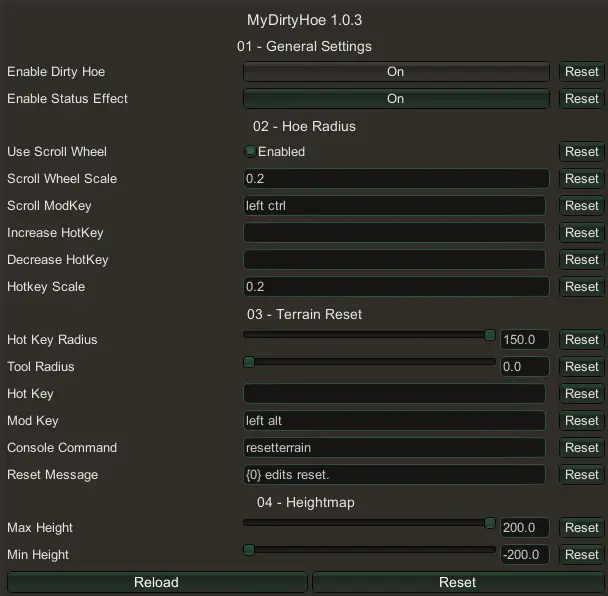Image resolution: width=608 pixels, height=596 pixels.
Task: Click the empty Decrease HotKey field
Action: click(x=394, y=259)
